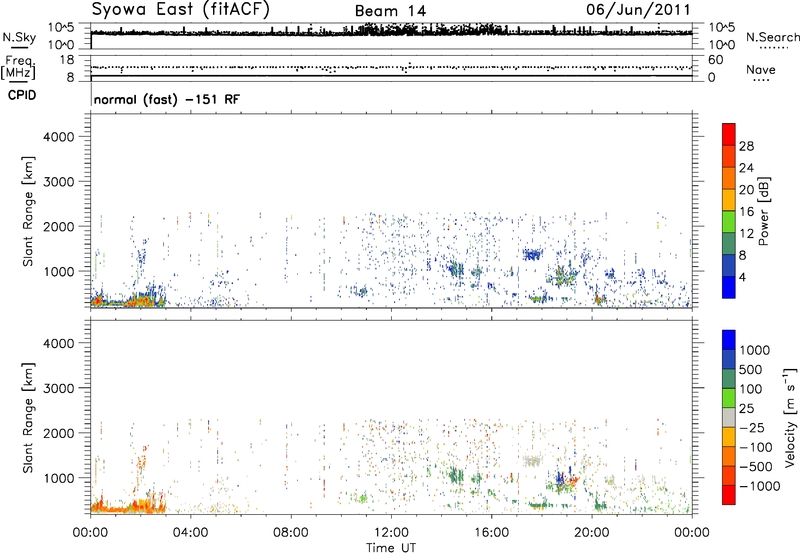The image size is (800, 554).
Task: Click the '1000' velocity colorbar tick label
Action: click(755, 350)
